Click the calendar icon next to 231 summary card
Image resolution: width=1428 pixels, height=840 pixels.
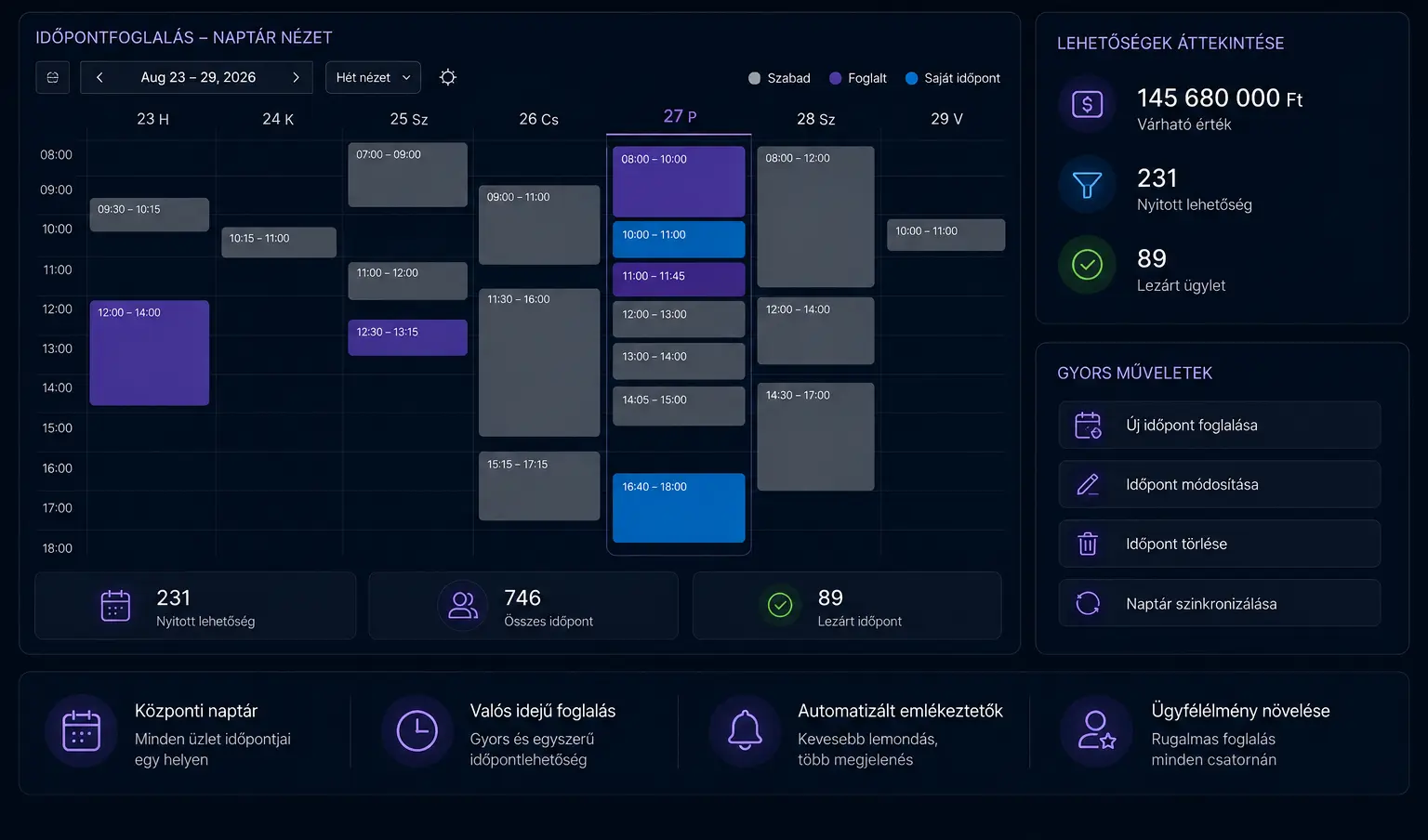click(115, 606)
